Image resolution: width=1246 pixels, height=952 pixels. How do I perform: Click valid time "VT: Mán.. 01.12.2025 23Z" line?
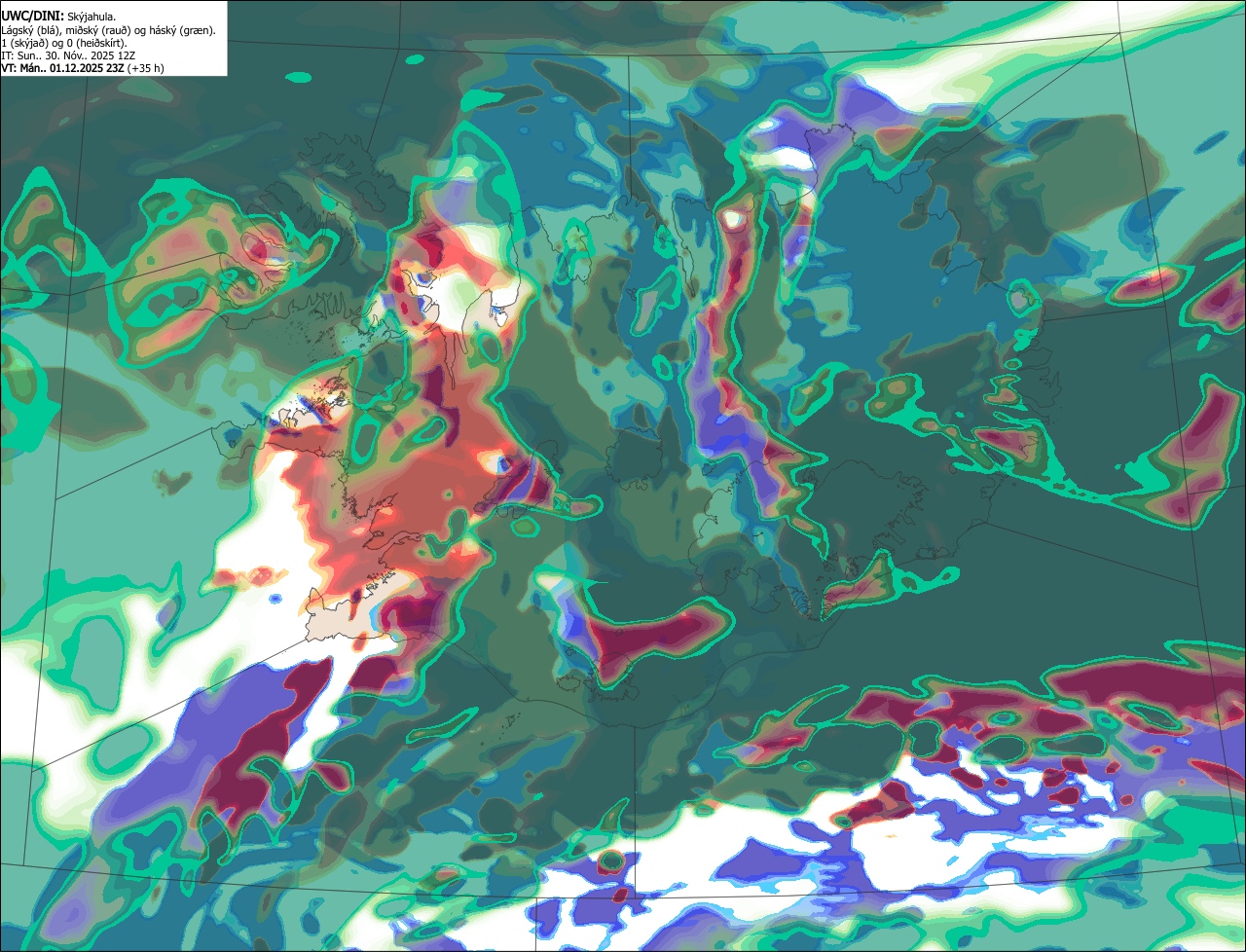coord(83,68)
